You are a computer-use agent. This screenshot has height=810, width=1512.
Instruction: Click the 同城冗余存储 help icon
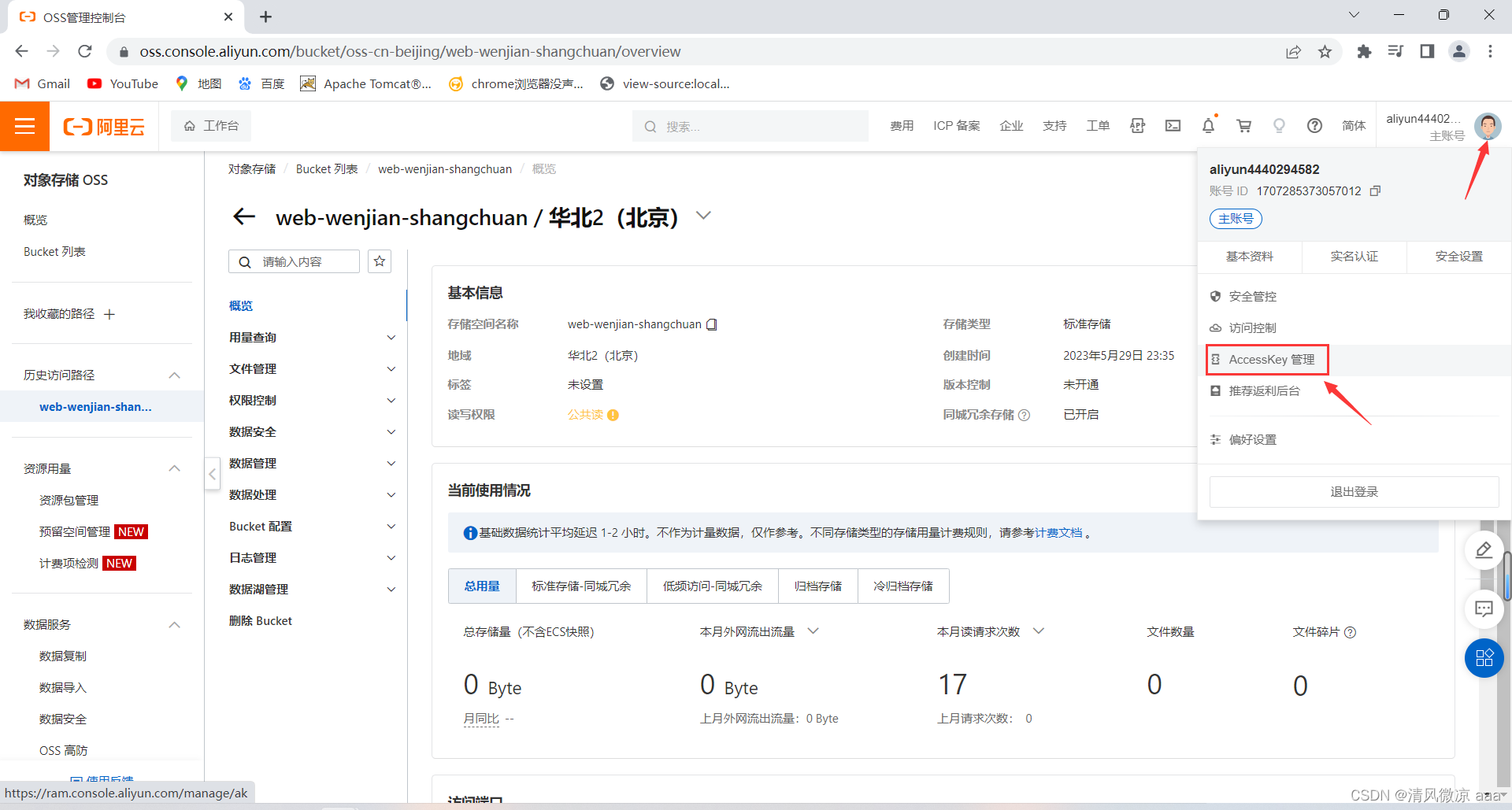pyautogui.click(x=1024, y=415)
